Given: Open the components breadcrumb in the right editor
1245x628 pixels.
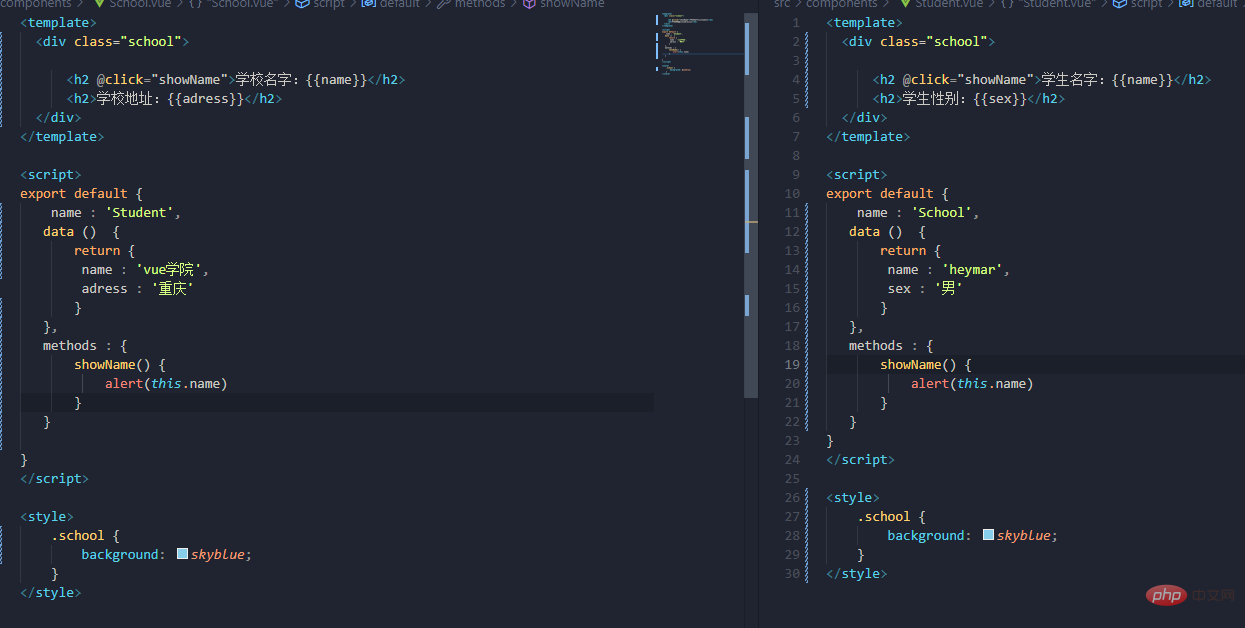Looking at the screenshot, I should 841,4.
